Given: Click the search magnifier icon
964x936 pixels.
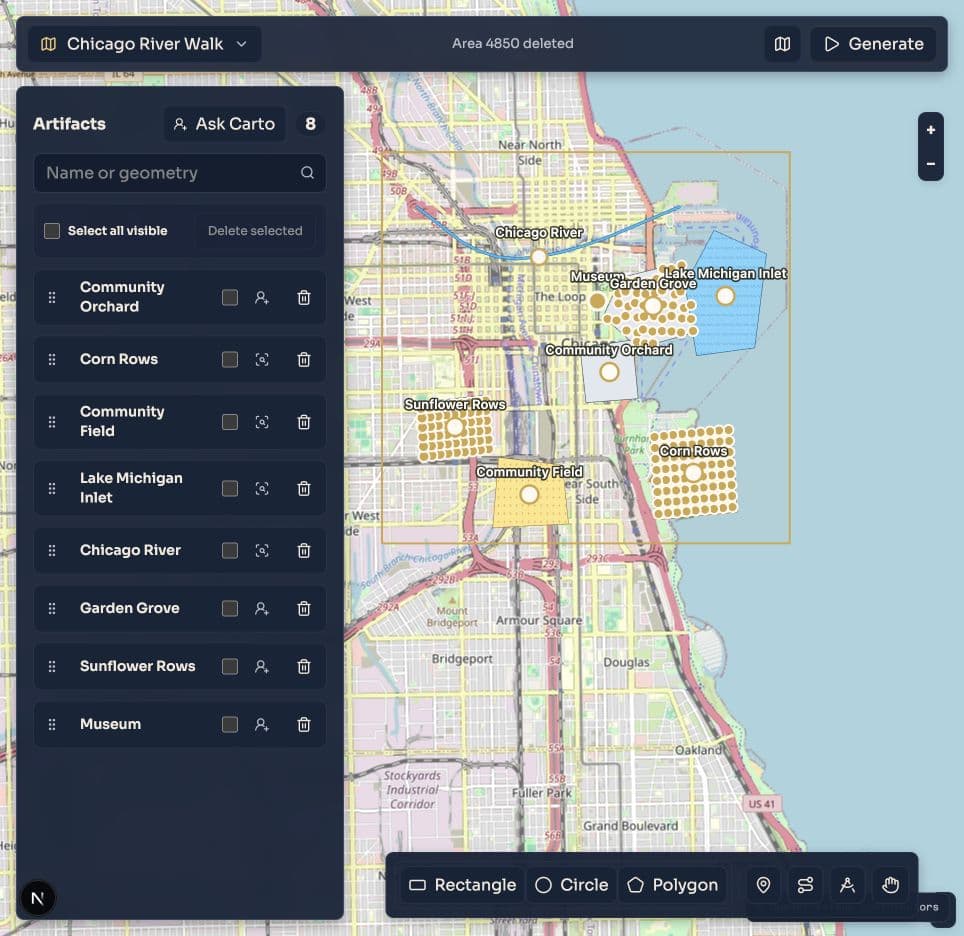Looking at the screenshot, I should (x=307, y=173).
